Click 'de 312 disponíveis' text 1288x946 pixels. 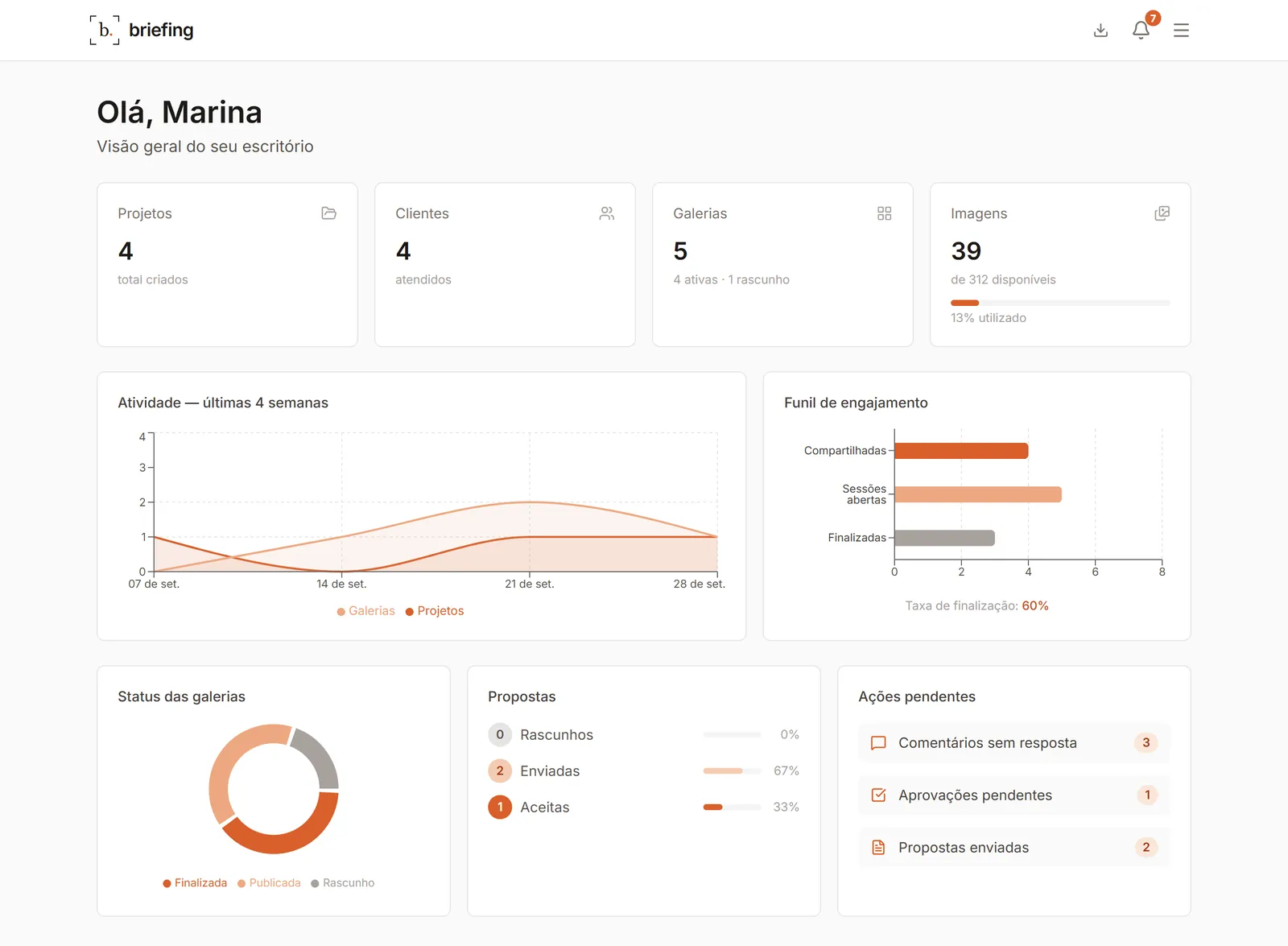(x=1003, y=279)
